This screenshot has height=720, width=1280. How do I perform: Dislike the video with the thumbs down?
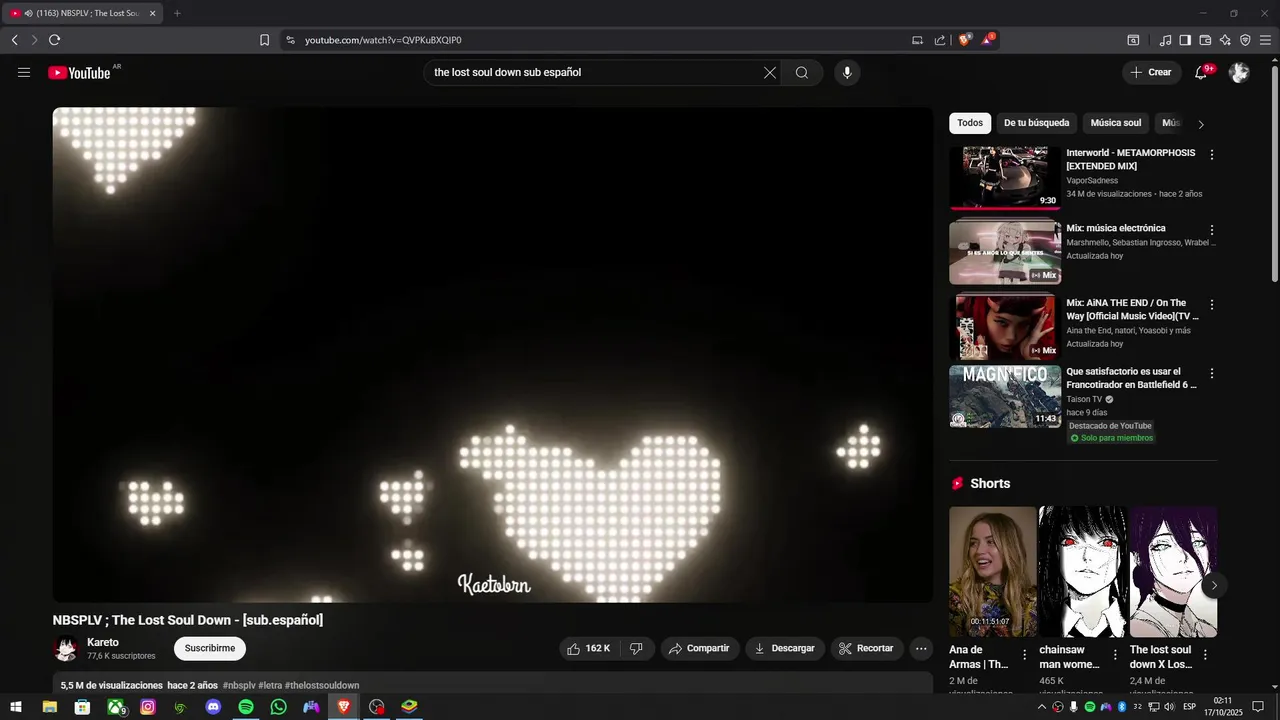pyautogui.click(x=636, y=648)
